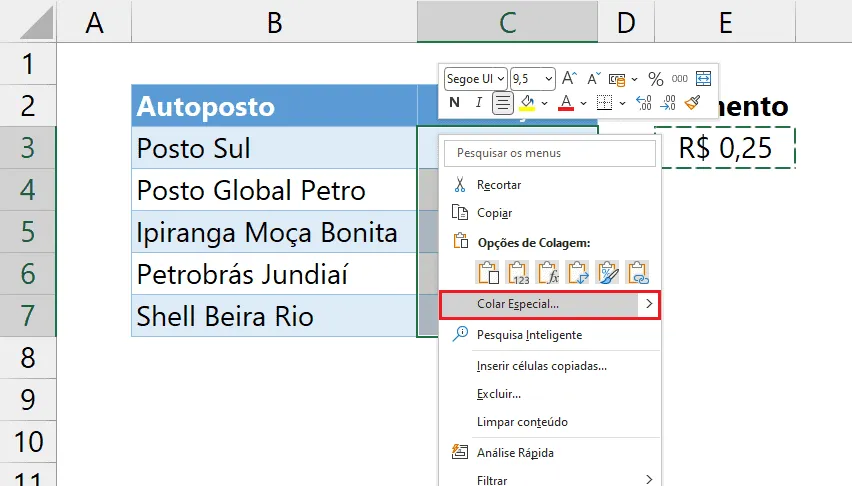
Task: Select row 10 header
Action: click(x=28, y=441)
